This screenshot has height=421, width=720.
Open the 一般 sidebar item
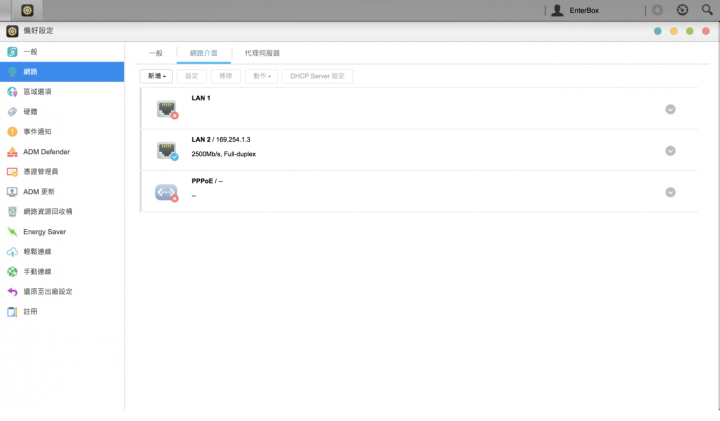point(62,52)
